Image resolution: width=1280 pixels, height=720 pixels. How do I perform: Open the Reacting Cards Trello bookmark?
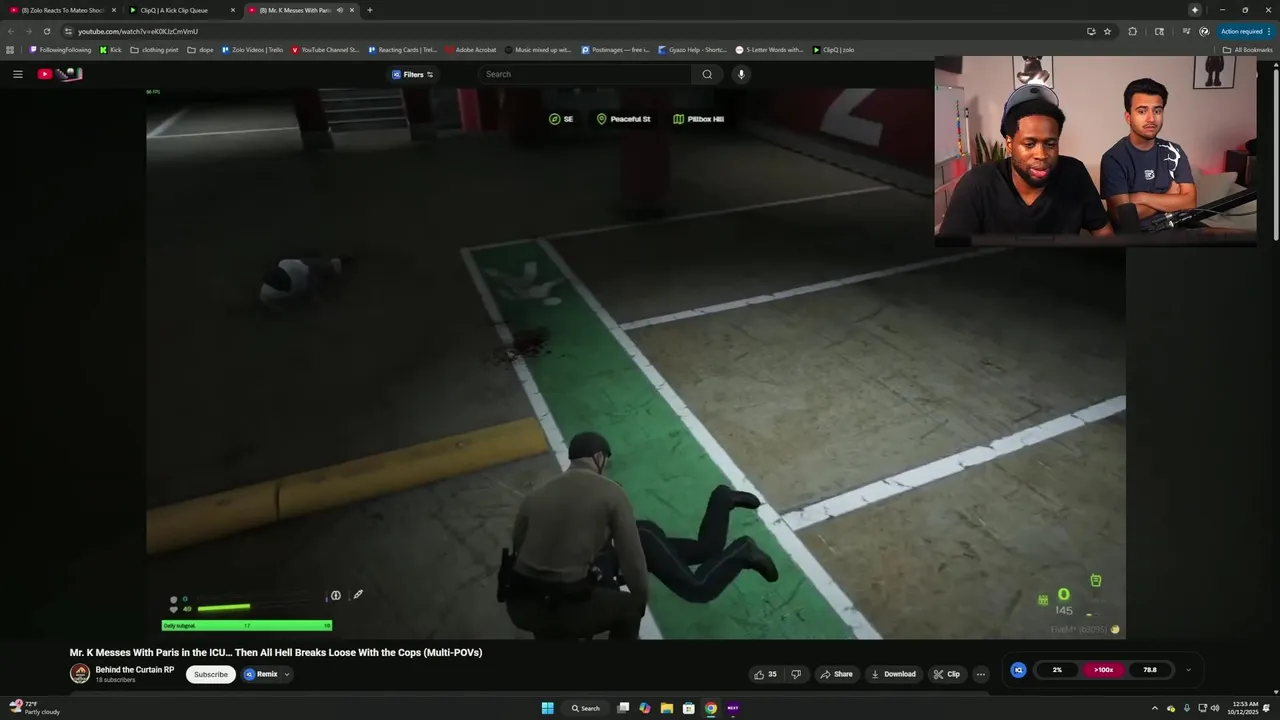coord(402,49)
